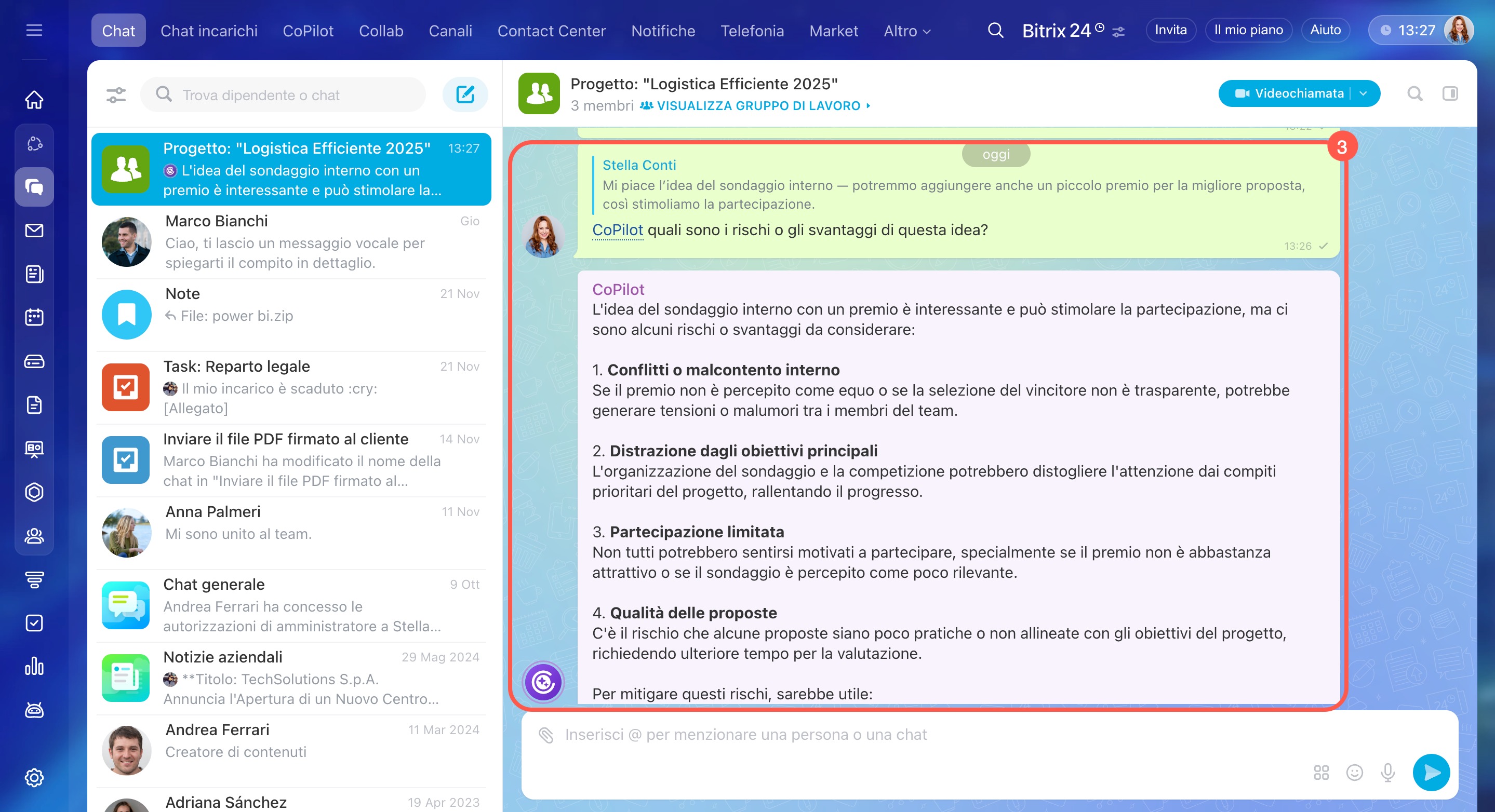The height and width of the screenshot is (812, 1495).
Task: Click the microphone voice message icon
Action: 1387,772
